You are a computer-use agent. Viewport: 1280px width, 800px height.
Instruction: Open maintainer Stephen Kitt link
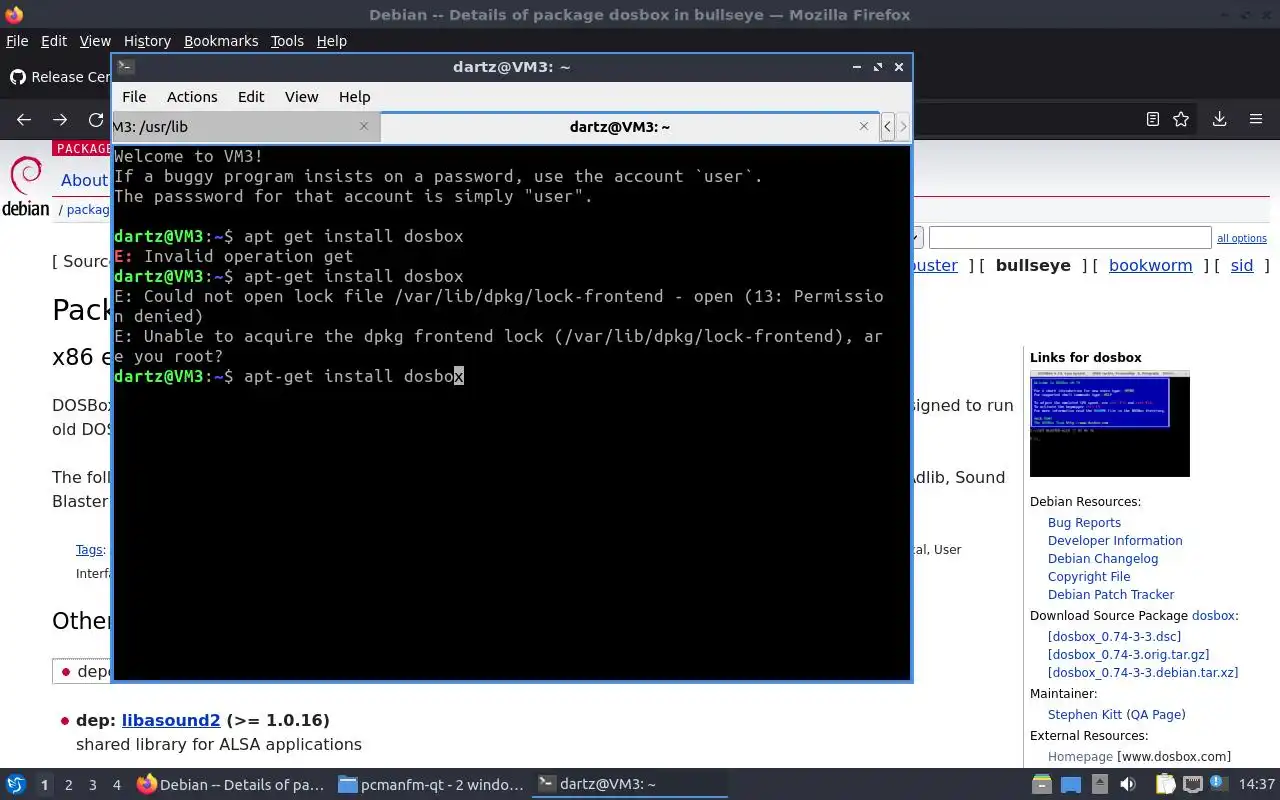(x=1085, y=715)
